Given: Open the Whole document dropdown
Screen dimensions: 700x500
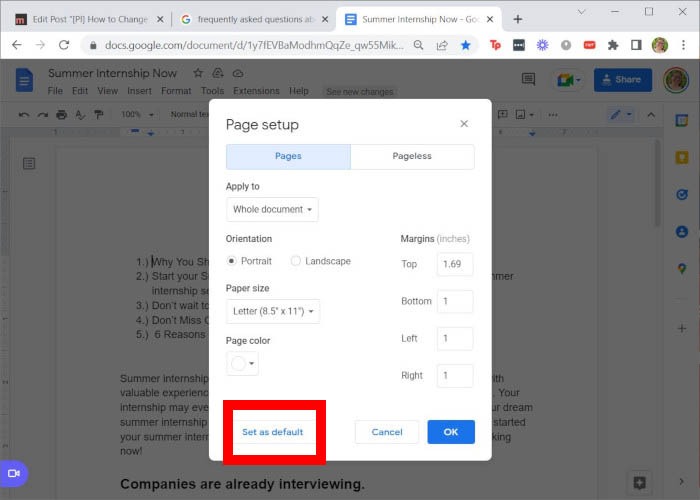Looking at the screenshot, I should (x=272, y=209).
